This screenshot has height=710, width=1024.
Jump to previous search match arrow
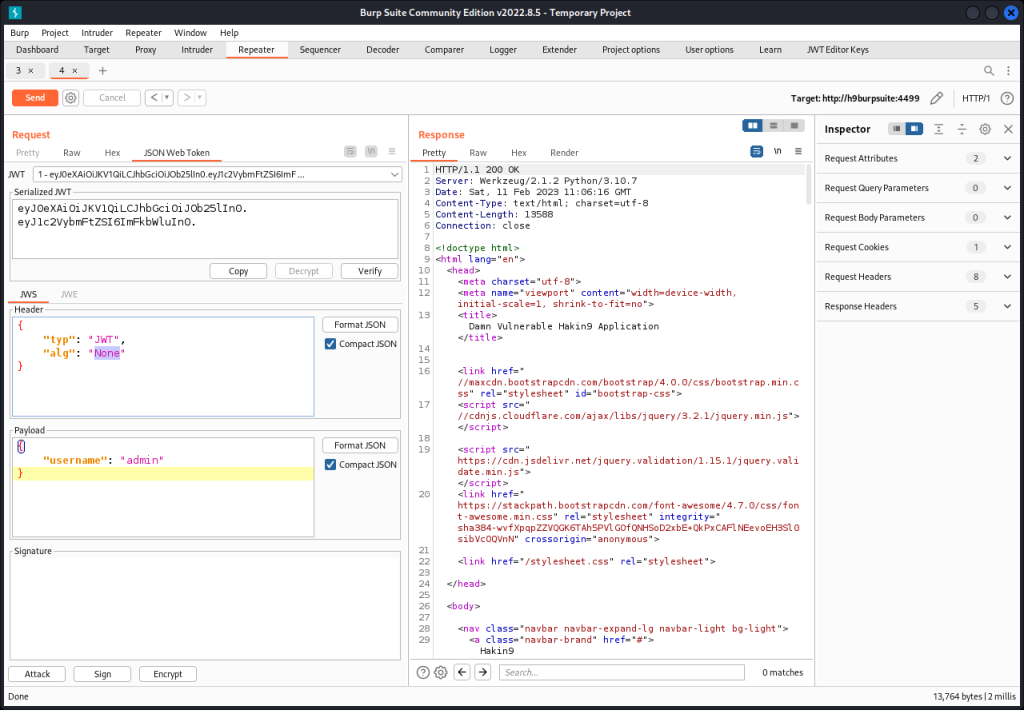(462, 673)
